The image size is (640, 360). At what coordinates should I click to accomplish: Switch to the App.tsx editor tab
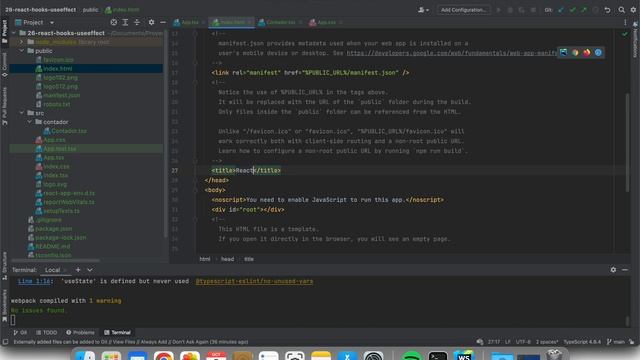coord(189,22)
